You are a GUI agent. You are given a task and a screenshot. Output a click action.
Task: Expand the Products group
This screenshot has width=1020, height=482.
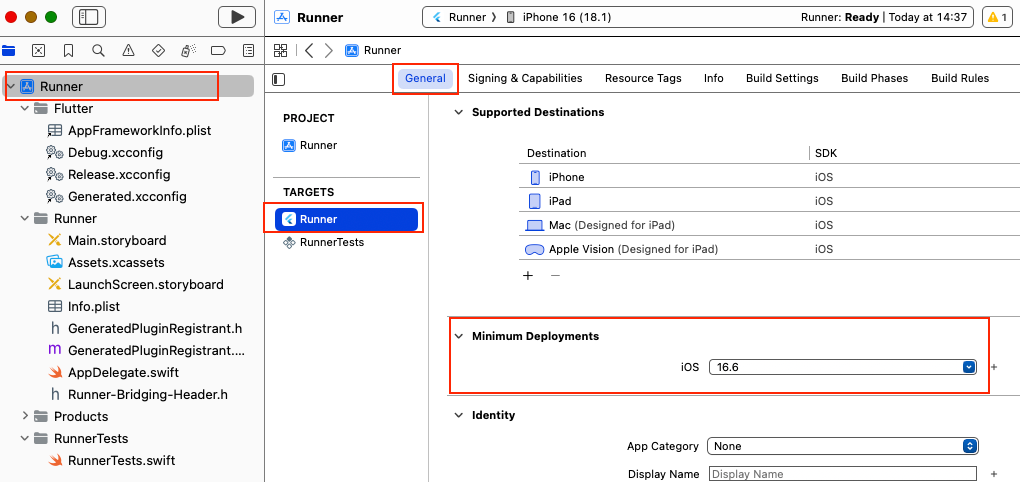coord(25,416)
